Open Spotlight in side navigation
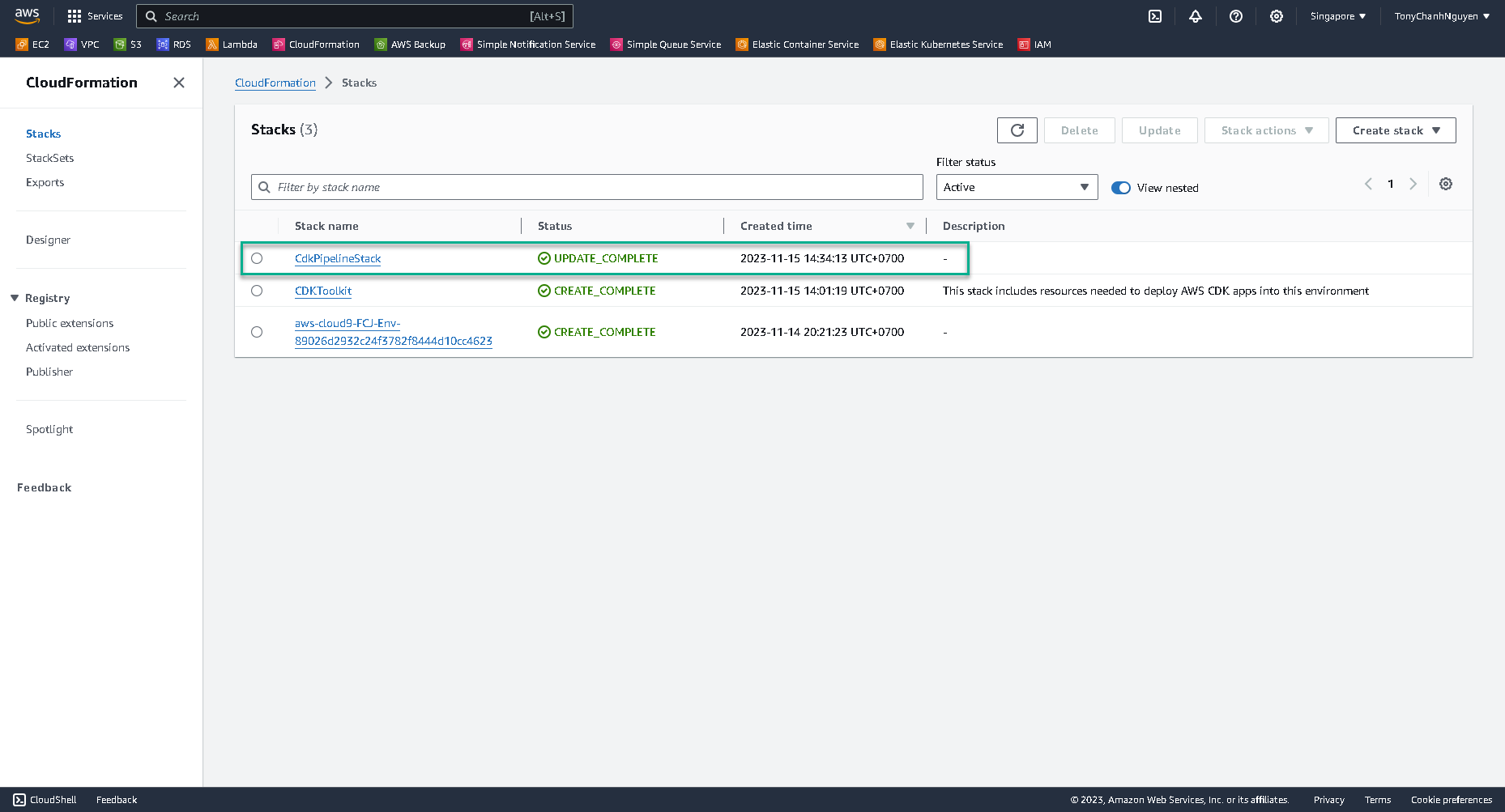 pos(49,429)
